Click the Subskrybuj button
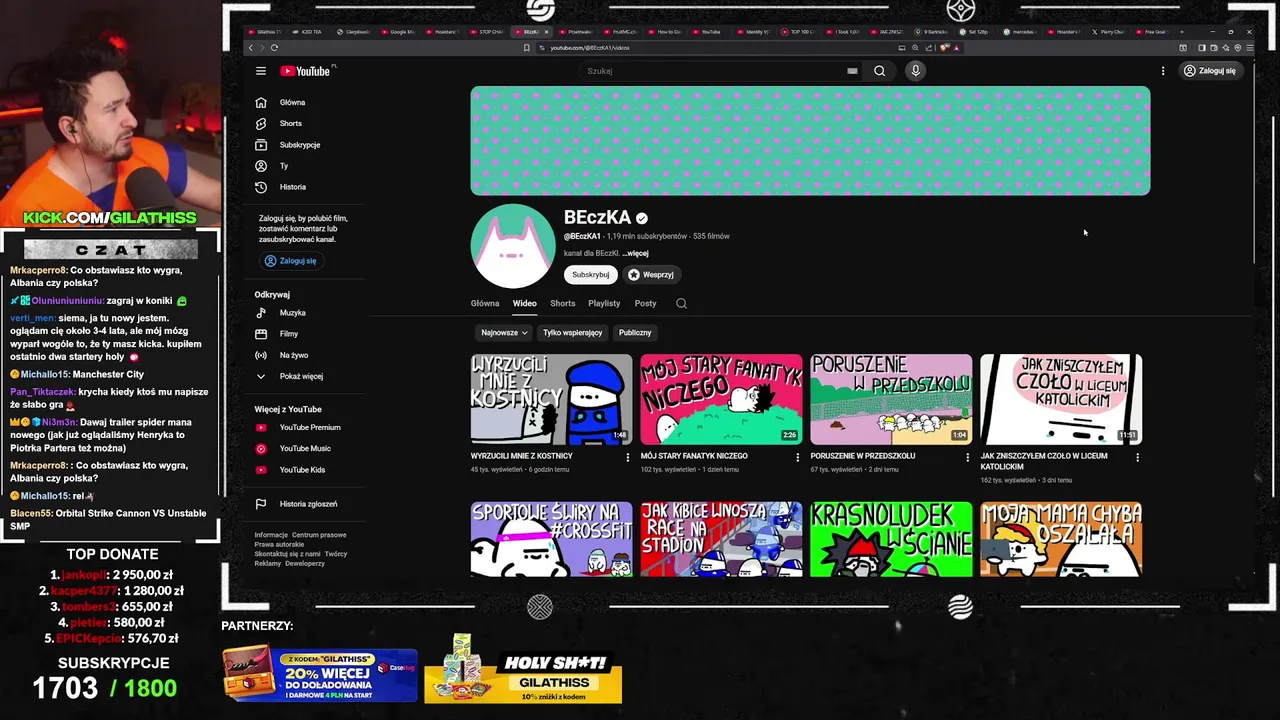The image size is (1280, 720). [591, 274]
